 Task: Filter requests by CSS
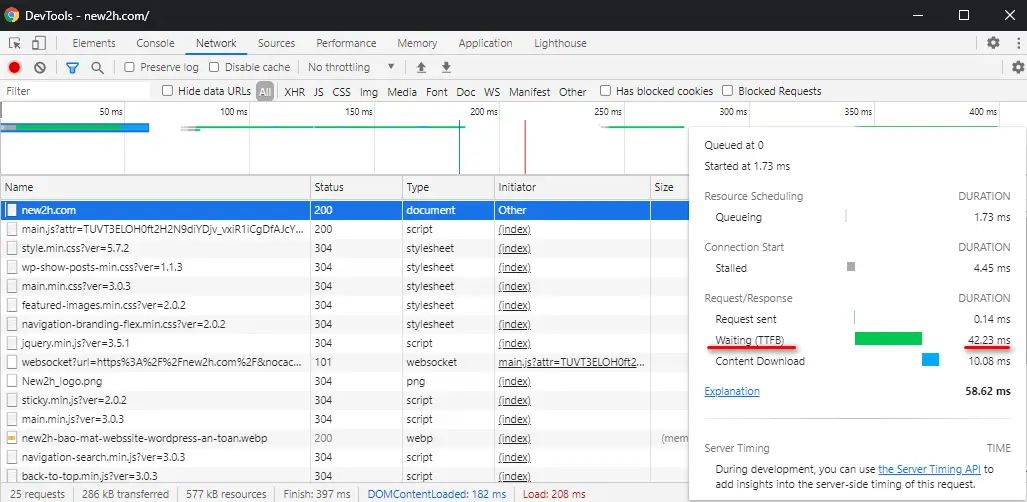[341, 92]
